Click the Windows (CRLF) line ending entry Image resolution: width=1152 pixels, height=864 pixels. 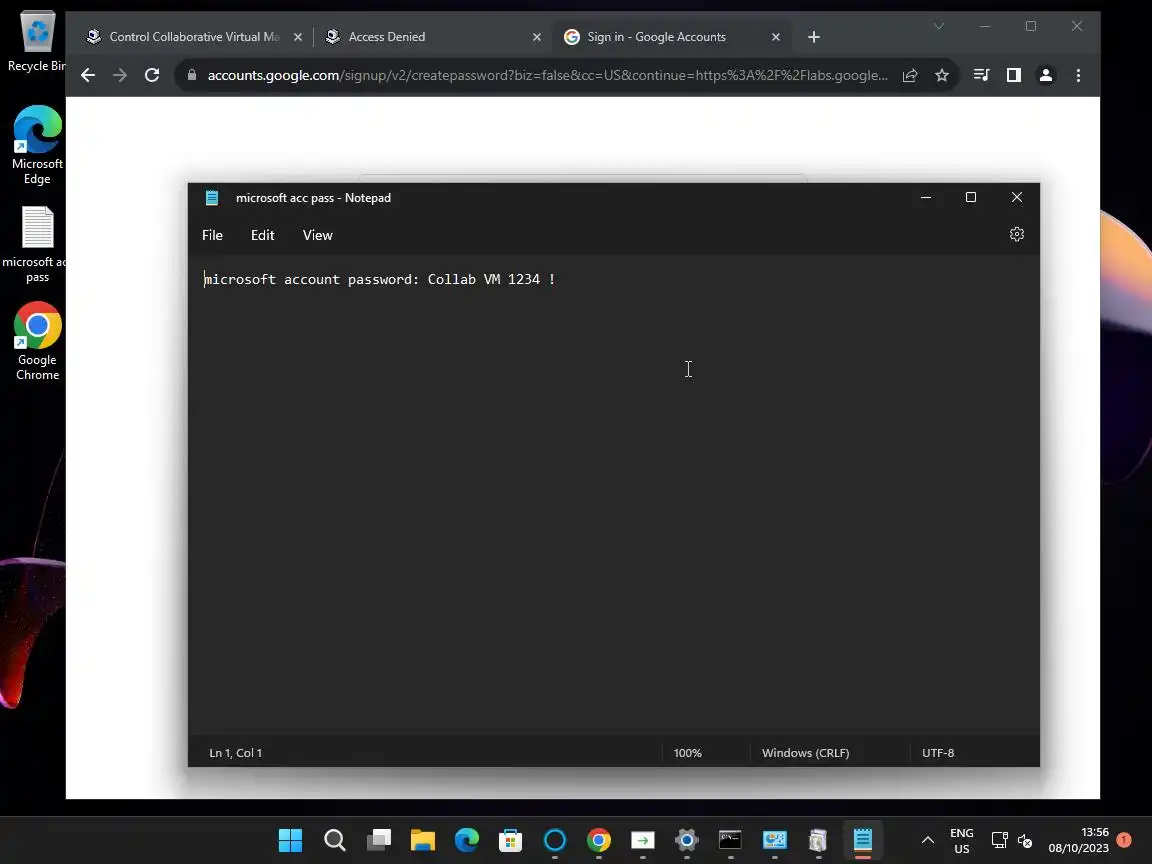click(805, 753)
